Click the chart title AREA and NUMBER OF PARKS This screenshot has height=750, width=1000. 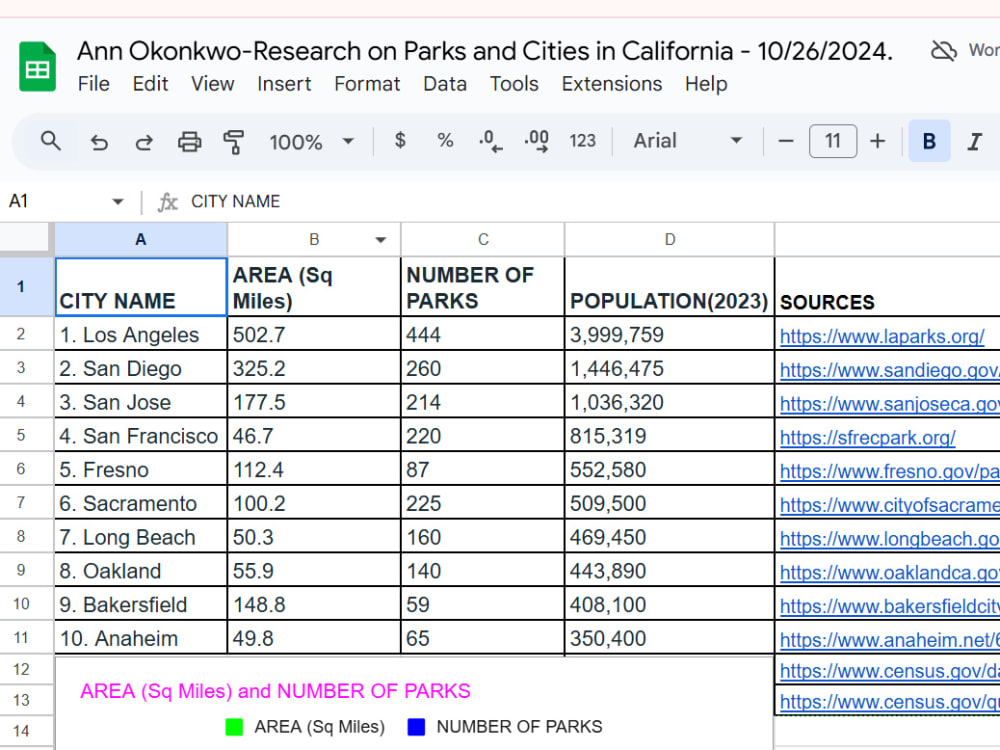(275, 691)
